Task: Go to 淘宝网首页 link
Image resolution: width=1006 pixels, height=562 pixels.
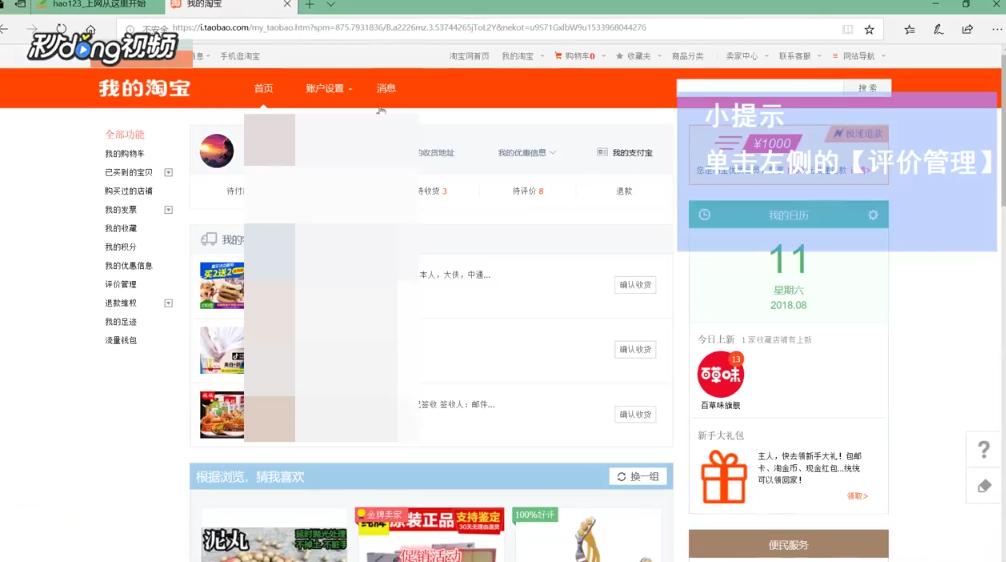Action: click(469, 56)
